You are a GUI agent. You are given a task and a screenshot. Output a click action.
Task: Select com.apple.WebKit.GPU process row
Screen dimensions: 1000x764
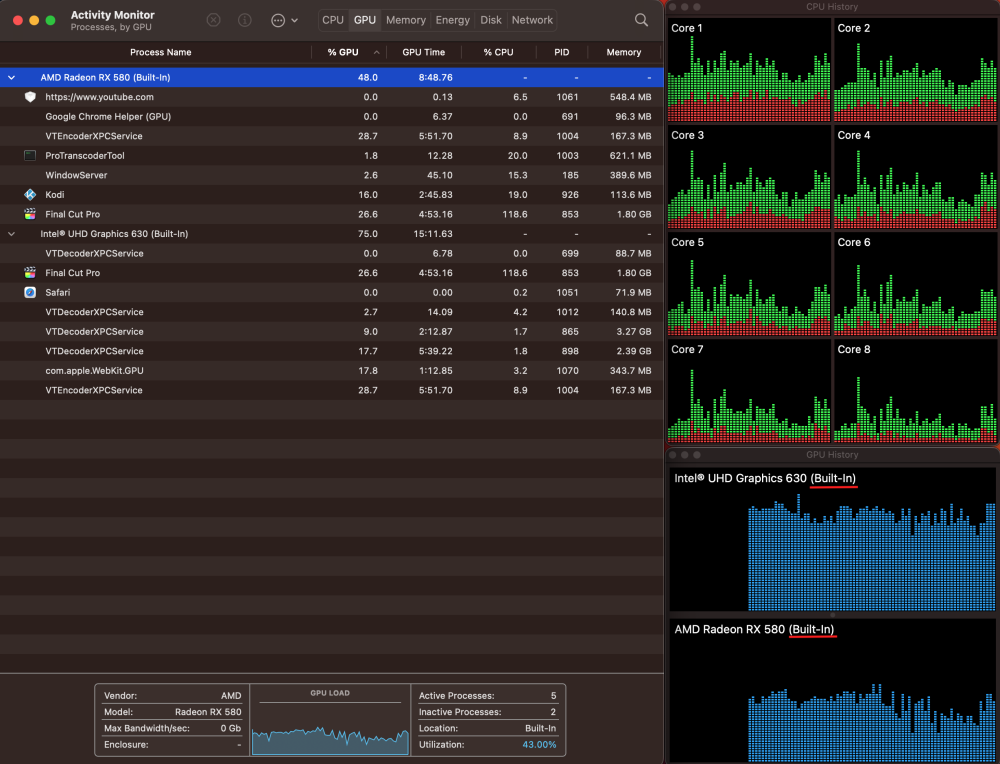pyautogui.click(x=332, y=371)
